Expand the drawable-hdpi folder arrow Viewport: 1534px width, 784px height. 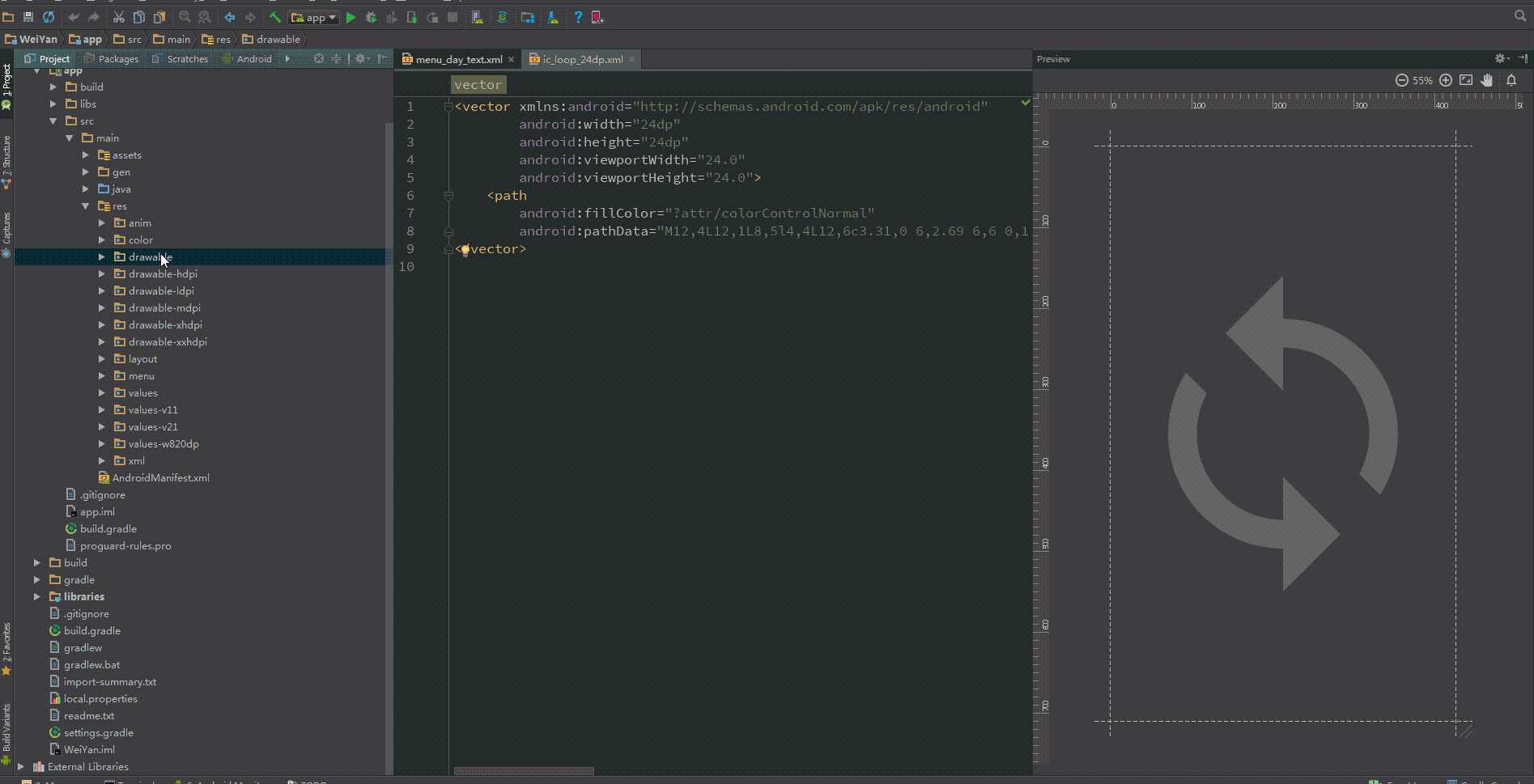point(102,274)
